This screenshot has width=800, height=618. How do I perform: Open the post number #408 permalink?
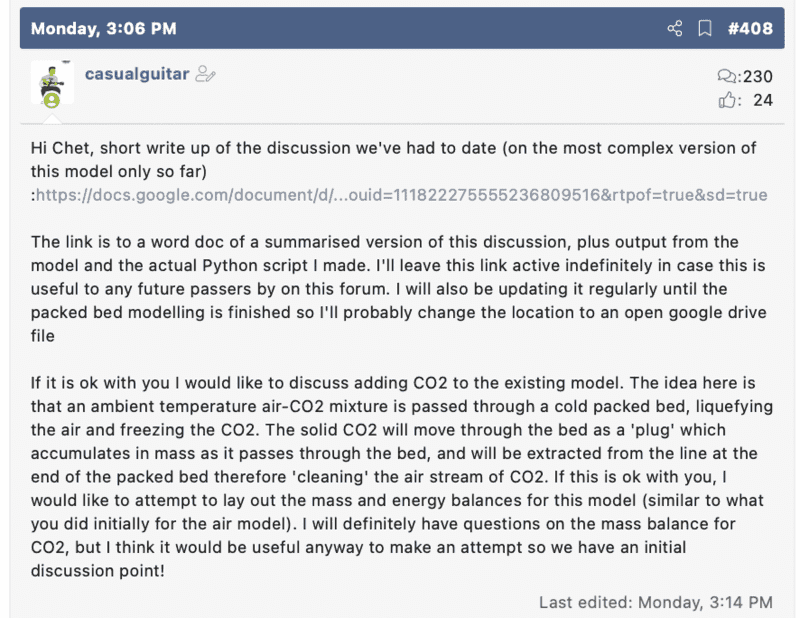[749, 29]
